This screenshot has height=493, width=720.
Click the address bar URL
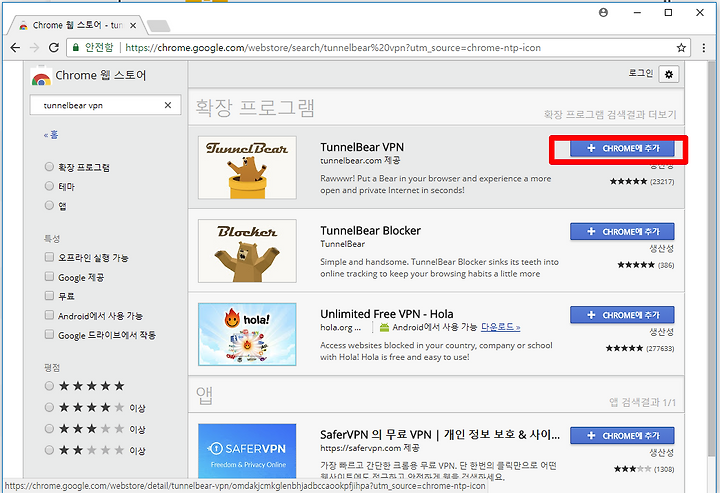pos(333,48)
